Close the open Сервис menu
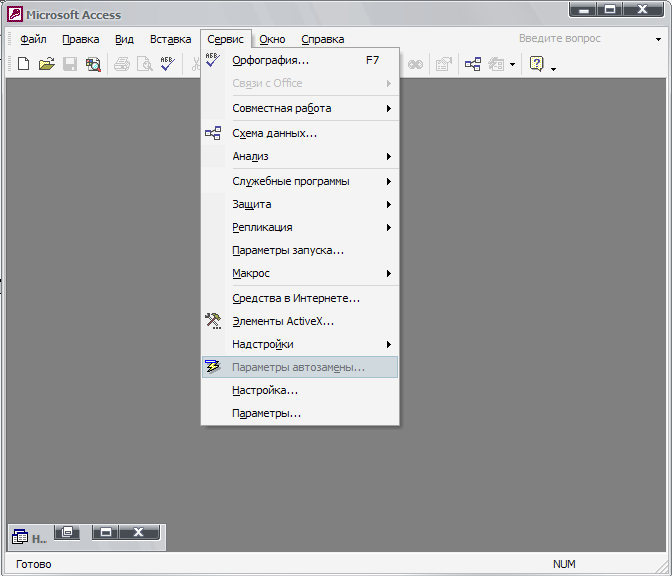This screenshot has width=672, height=576. (x=225, y=39)
